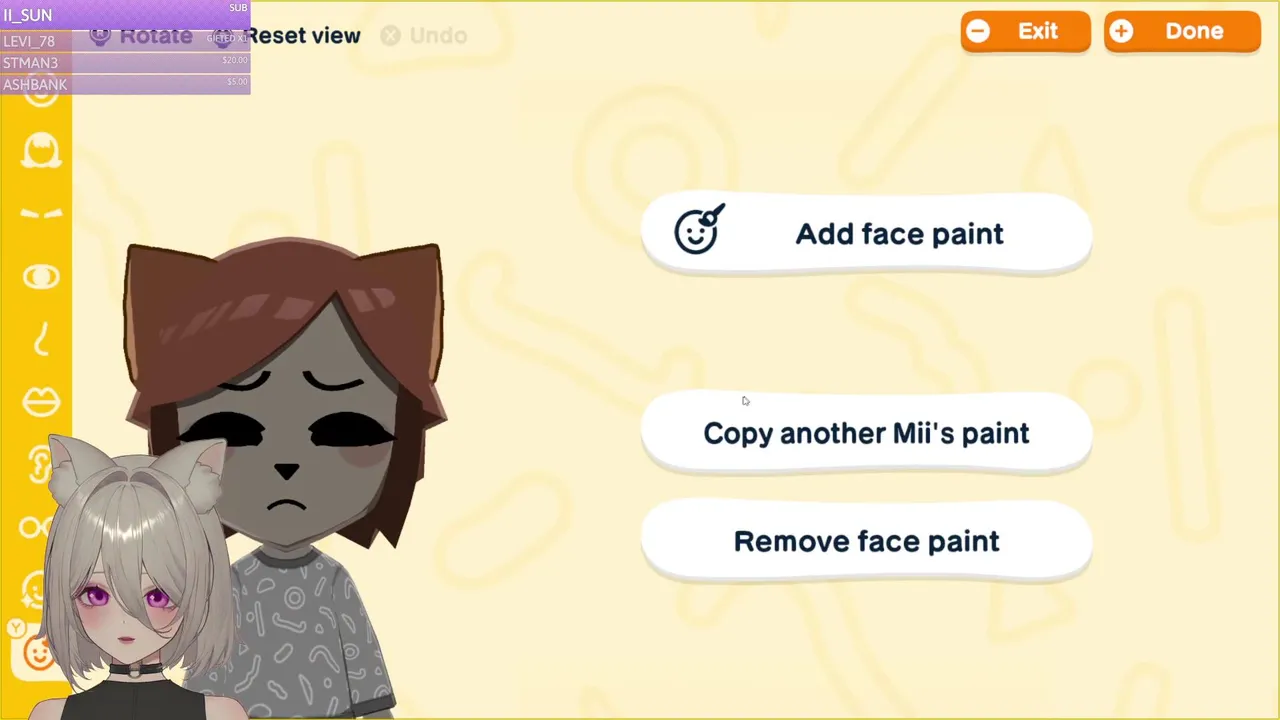Select the eyes category icon
1280x720 pixels.
pyautogui.click(x=41, y=277)
